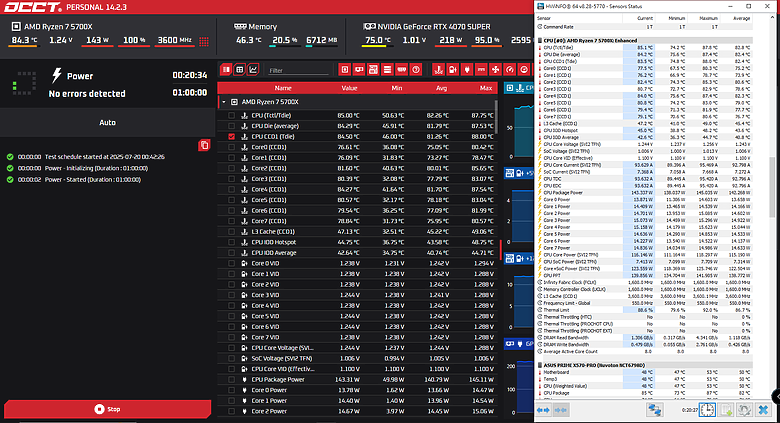Toggle the temperature sensor filter icon
This screenshot has width=780, height=423.
(x=438, y=70)
